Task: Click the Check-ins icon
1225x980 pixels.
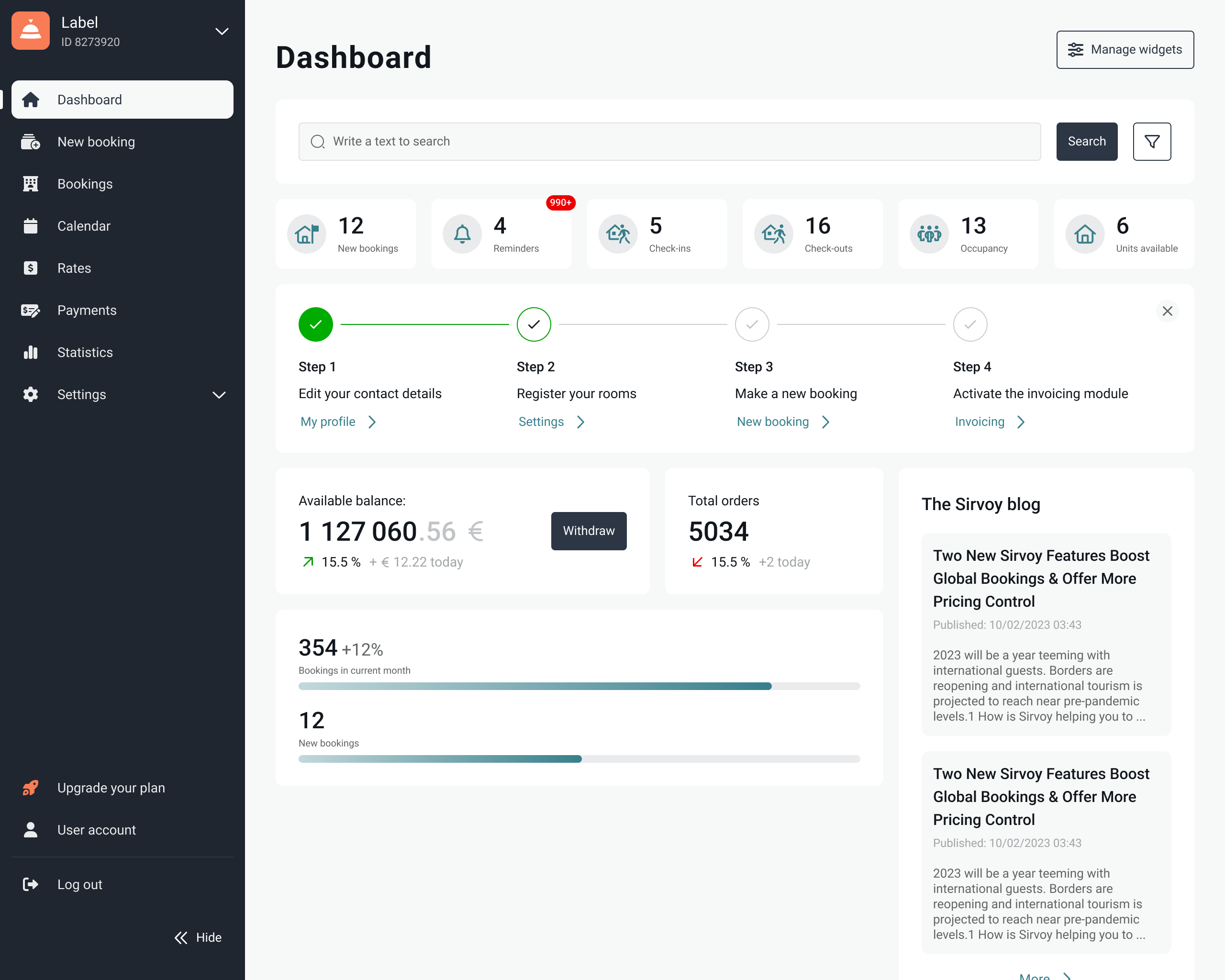Action: 618,234
